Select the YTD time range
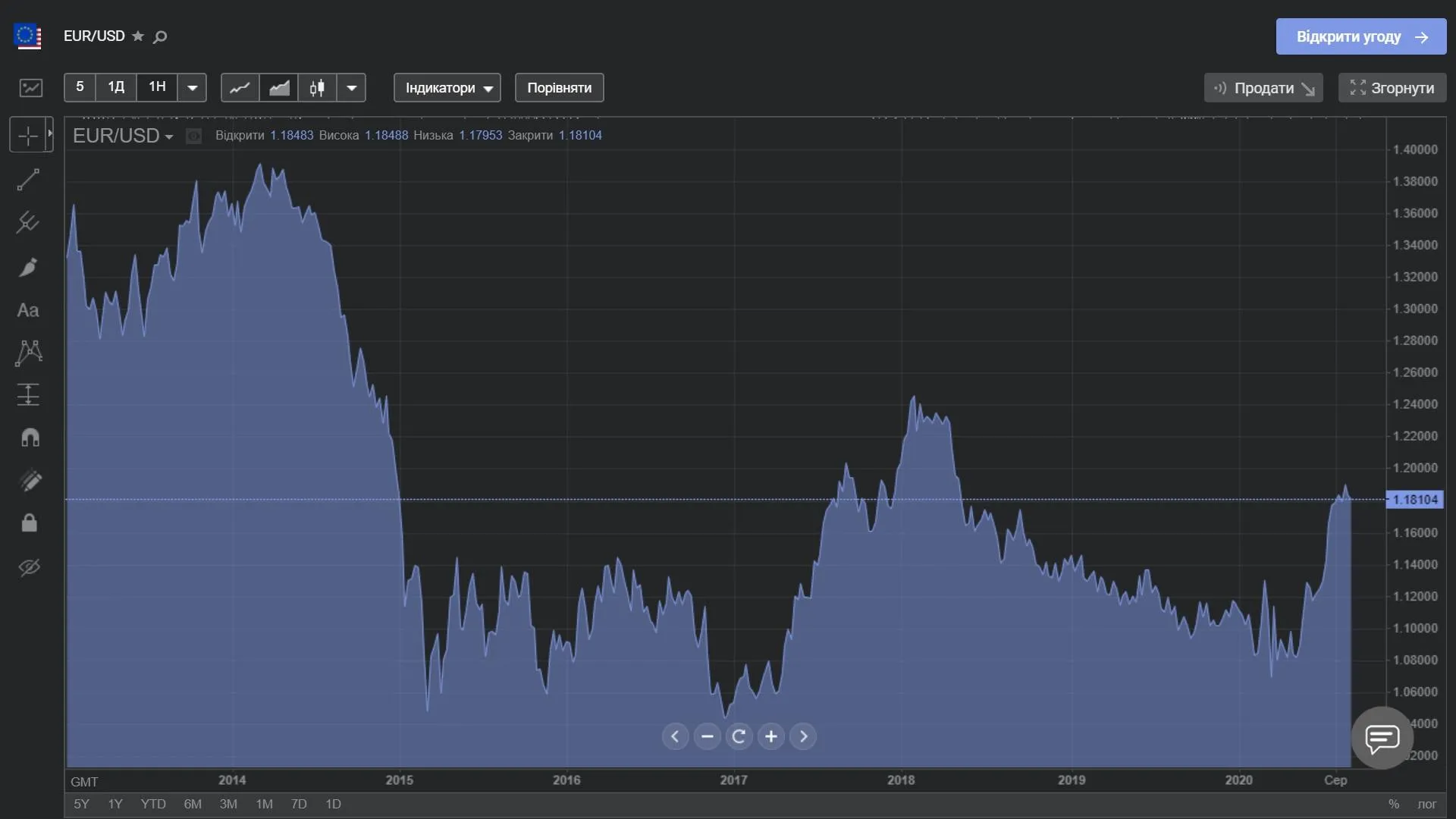Viewport: 1456px width, 819px height. [x=153, y=804]
